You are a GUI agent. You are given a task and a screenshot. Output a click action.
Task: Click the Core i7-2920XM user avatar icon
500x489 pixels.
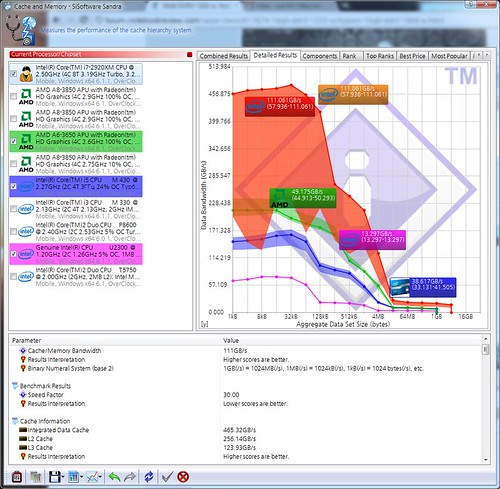(26, 74)
